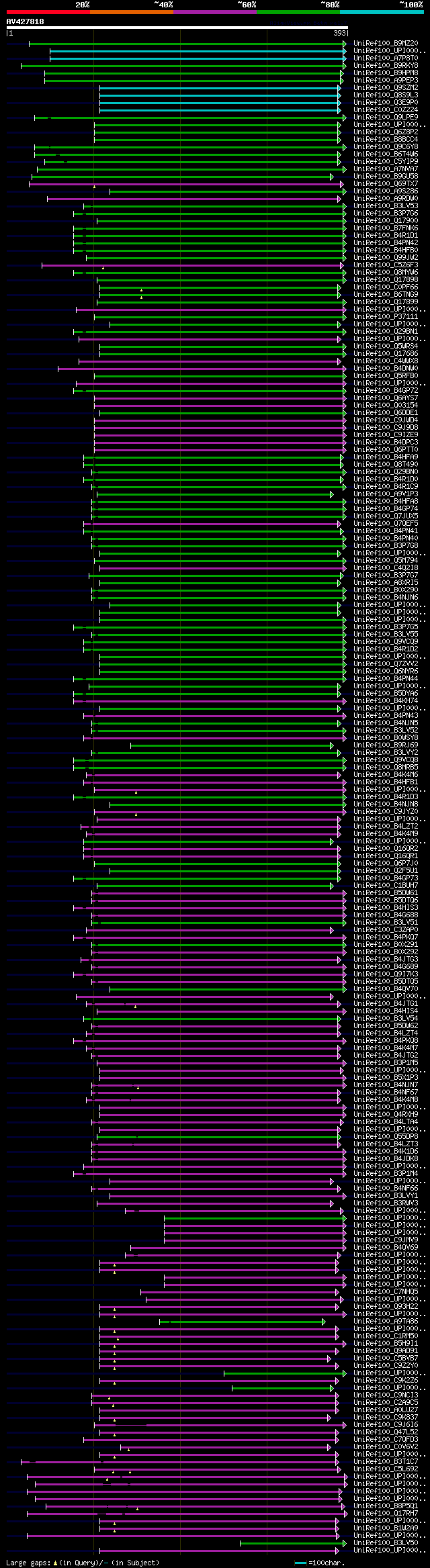Select the UniRef100_Q9LPE9 label
This screenshot has width=430, height=1568.
point(386,118)
